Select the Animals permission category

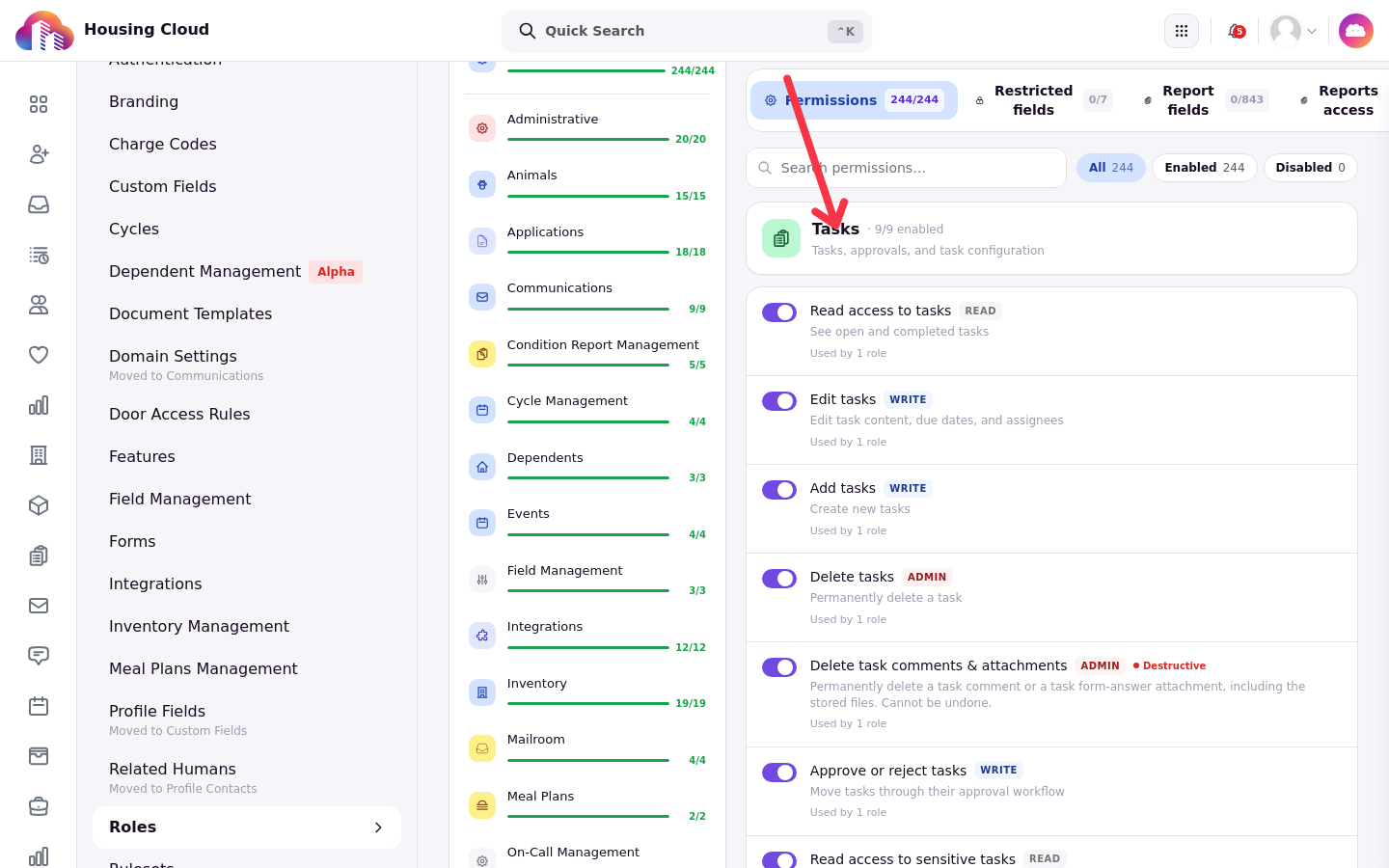[x=587, y=184]
